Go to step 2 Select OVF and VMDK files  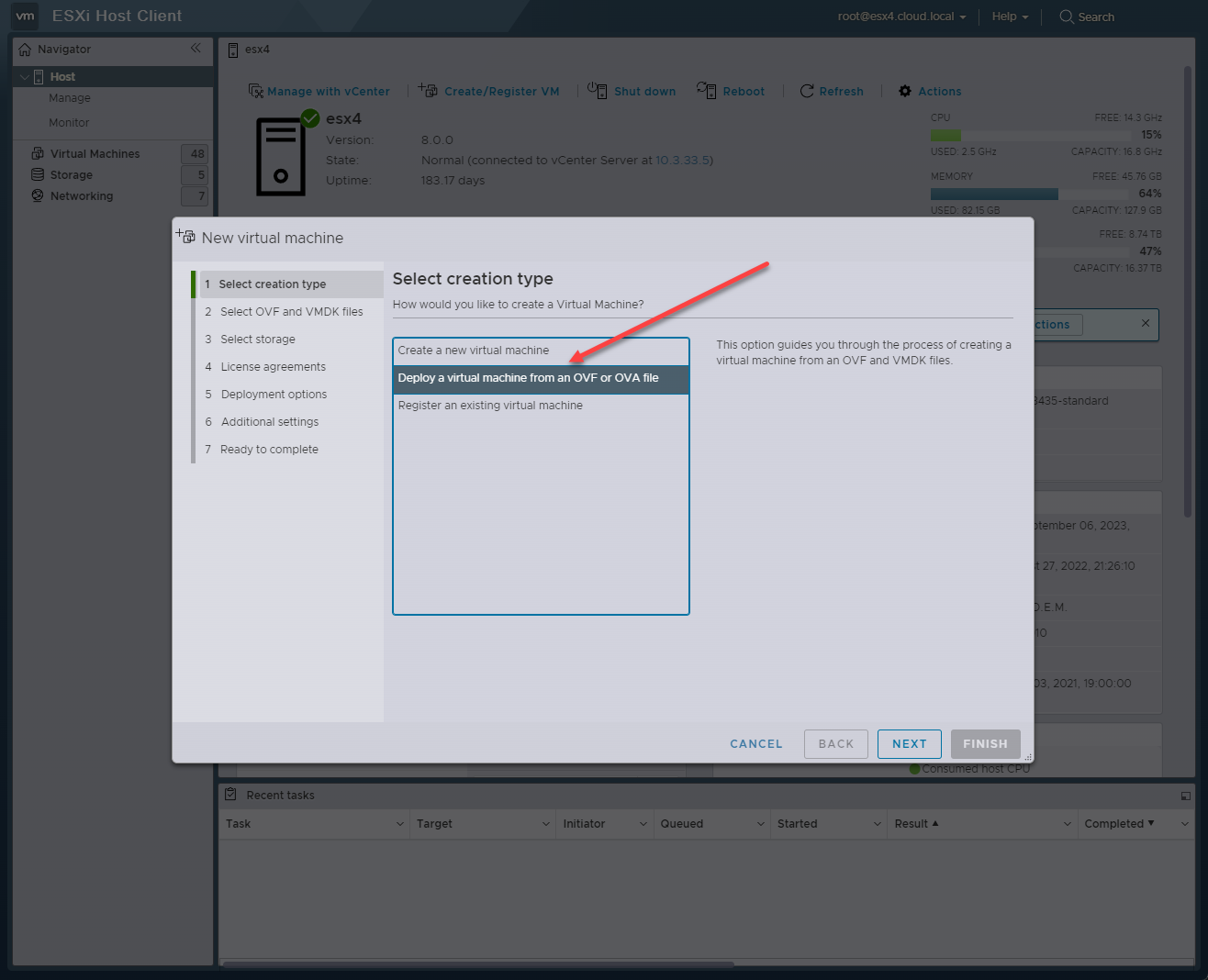point(289,312)
